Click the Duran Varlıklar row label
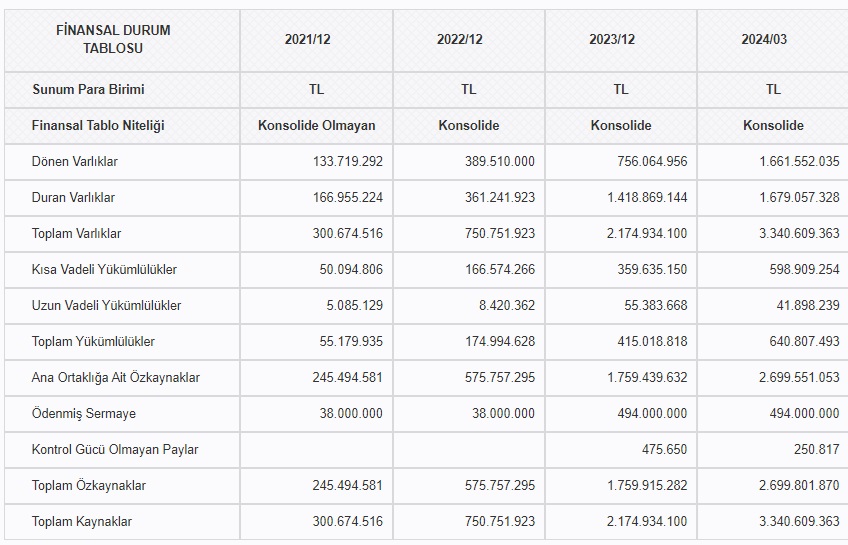848x545 pixels. (x=73, y=197)
